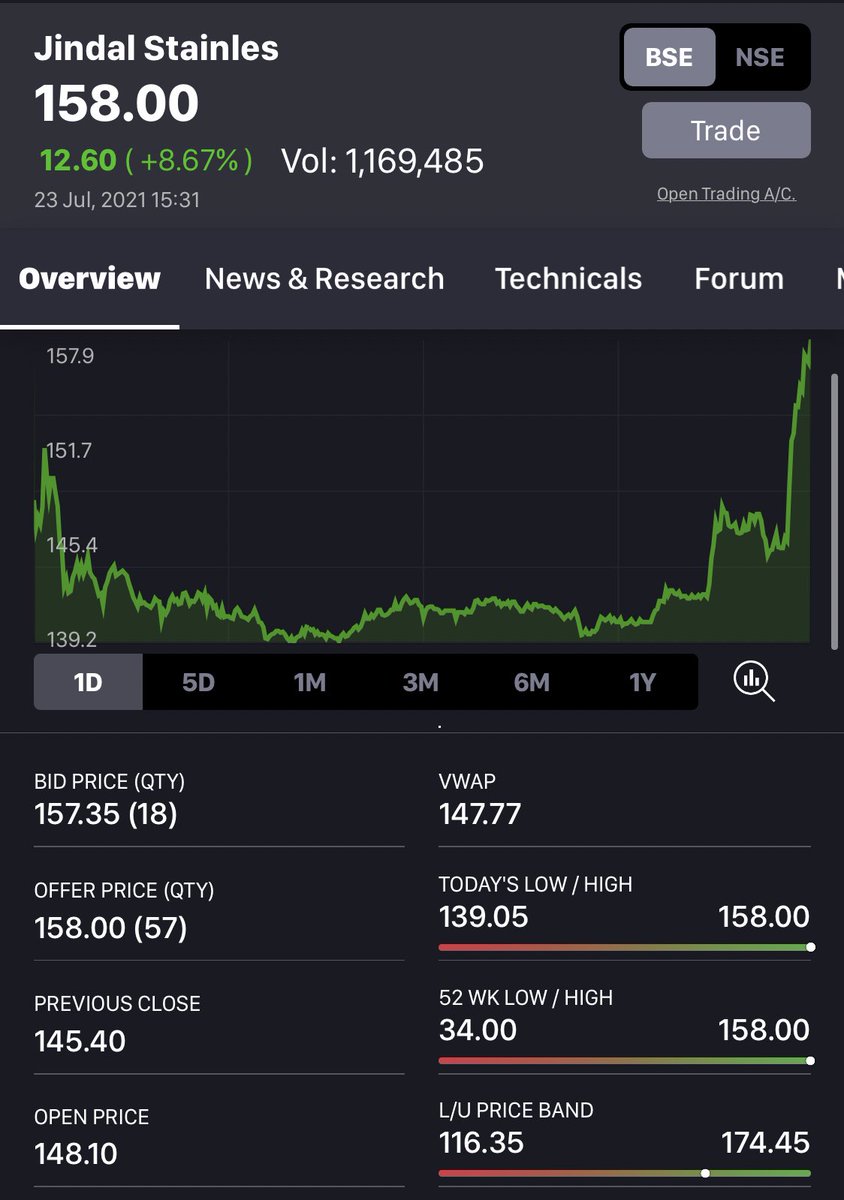Switch to the Forum tab
Viewport: 844px width, 1200px height.
coord(739,278)
